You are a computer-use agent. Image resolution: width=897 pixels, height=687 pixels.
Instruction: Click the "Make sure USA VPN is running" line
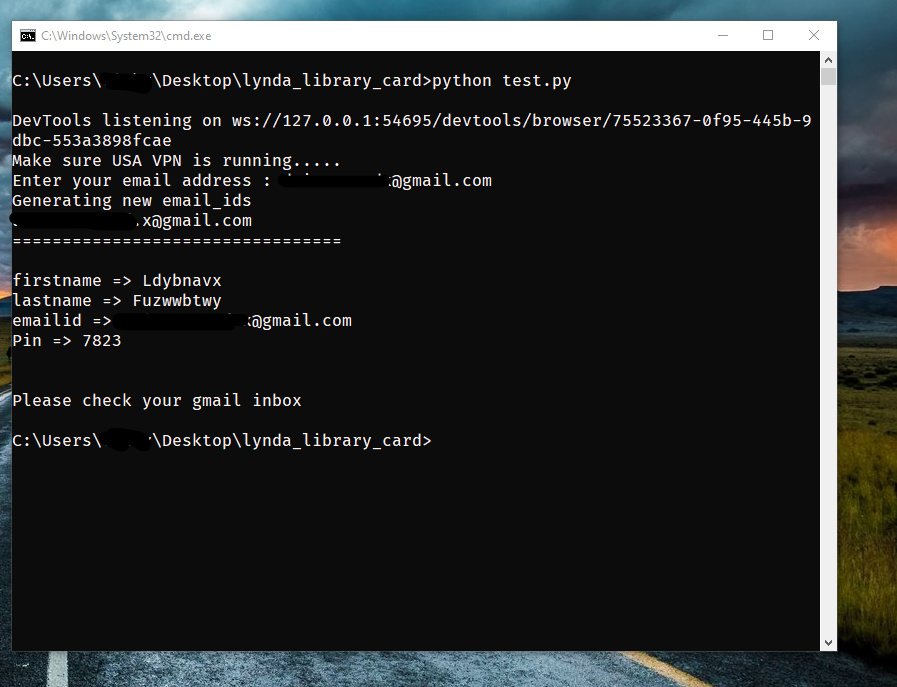tap(176, 161)
